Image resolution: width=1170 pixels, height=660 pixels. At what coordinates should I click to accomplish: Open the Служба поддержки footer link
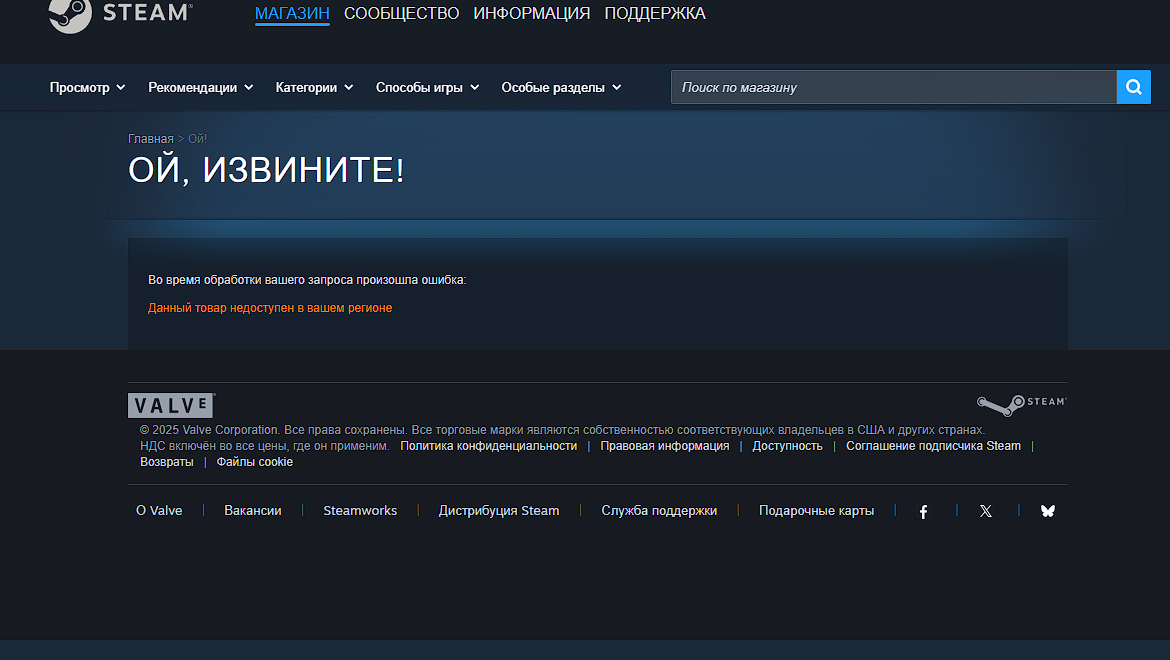pos(659,511)
